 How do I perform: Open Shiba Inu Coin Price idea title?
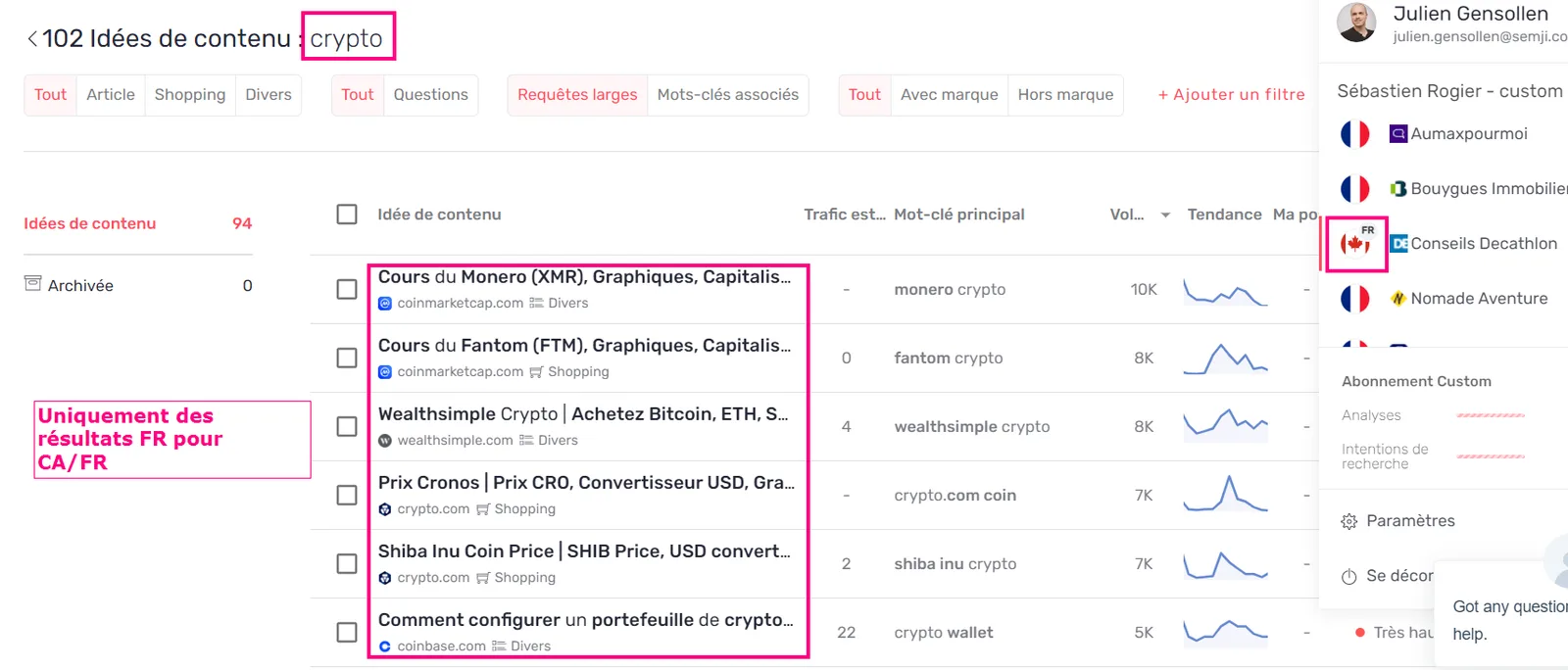[584, 551]
